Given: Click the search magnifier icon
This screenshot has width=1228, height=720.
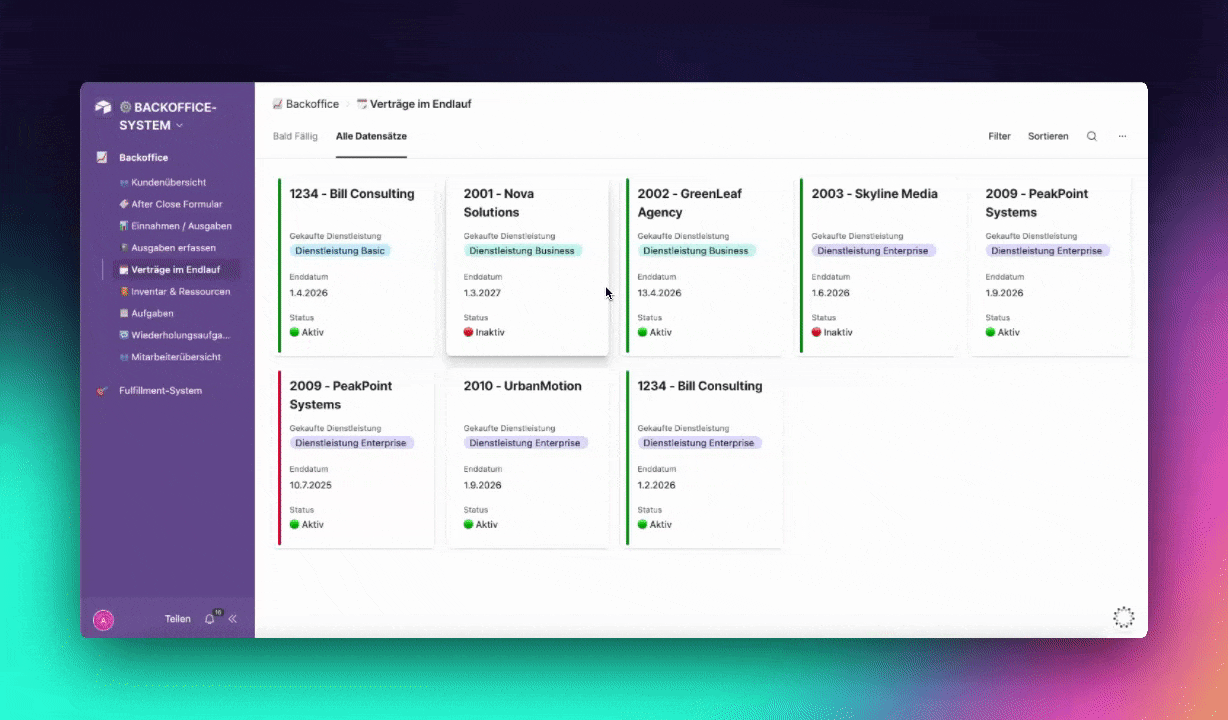Looking at the screenshot, I should coord(1092,136).
